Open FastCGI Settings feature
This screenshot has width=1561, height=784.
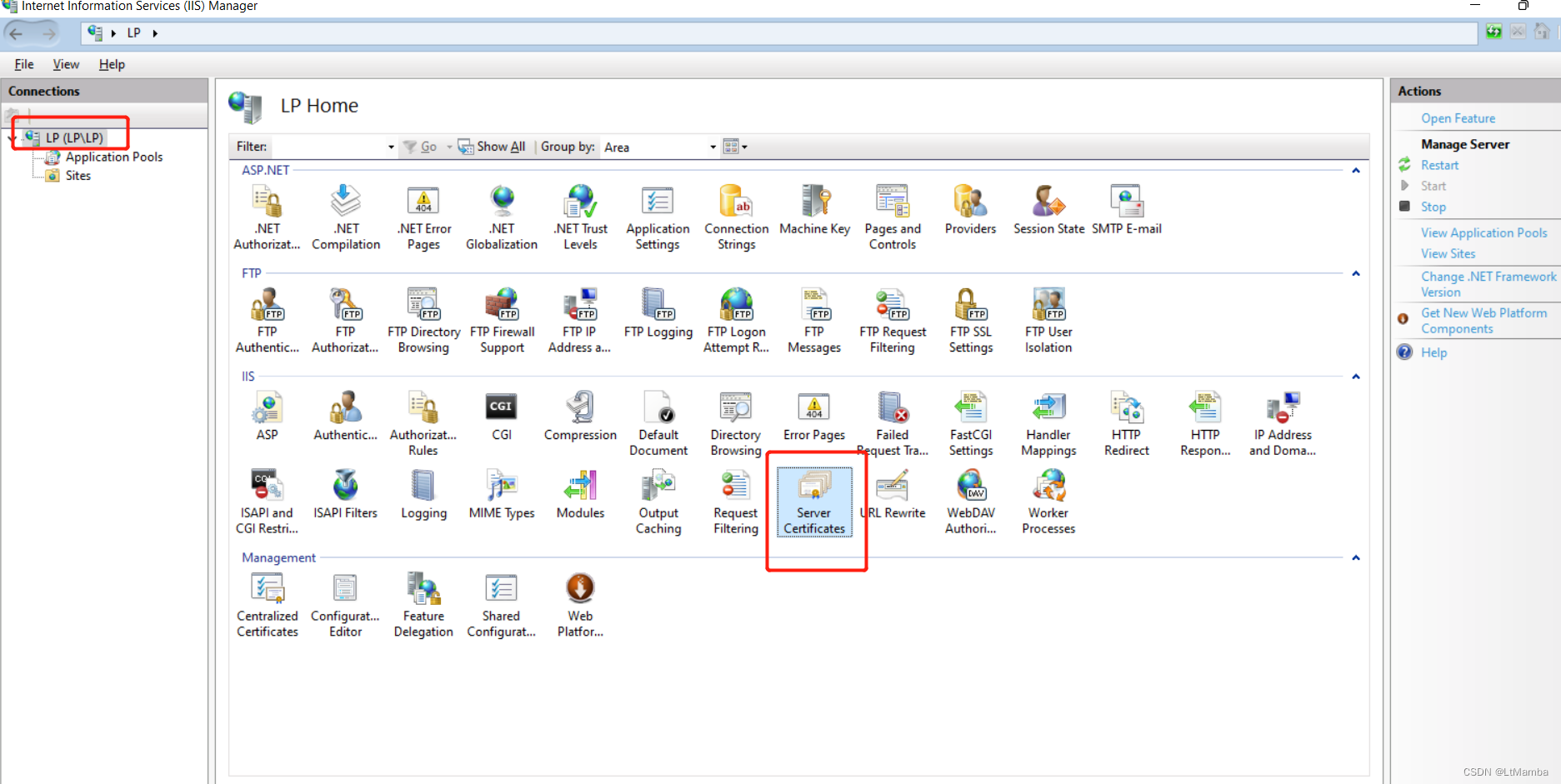click(971, 424)
